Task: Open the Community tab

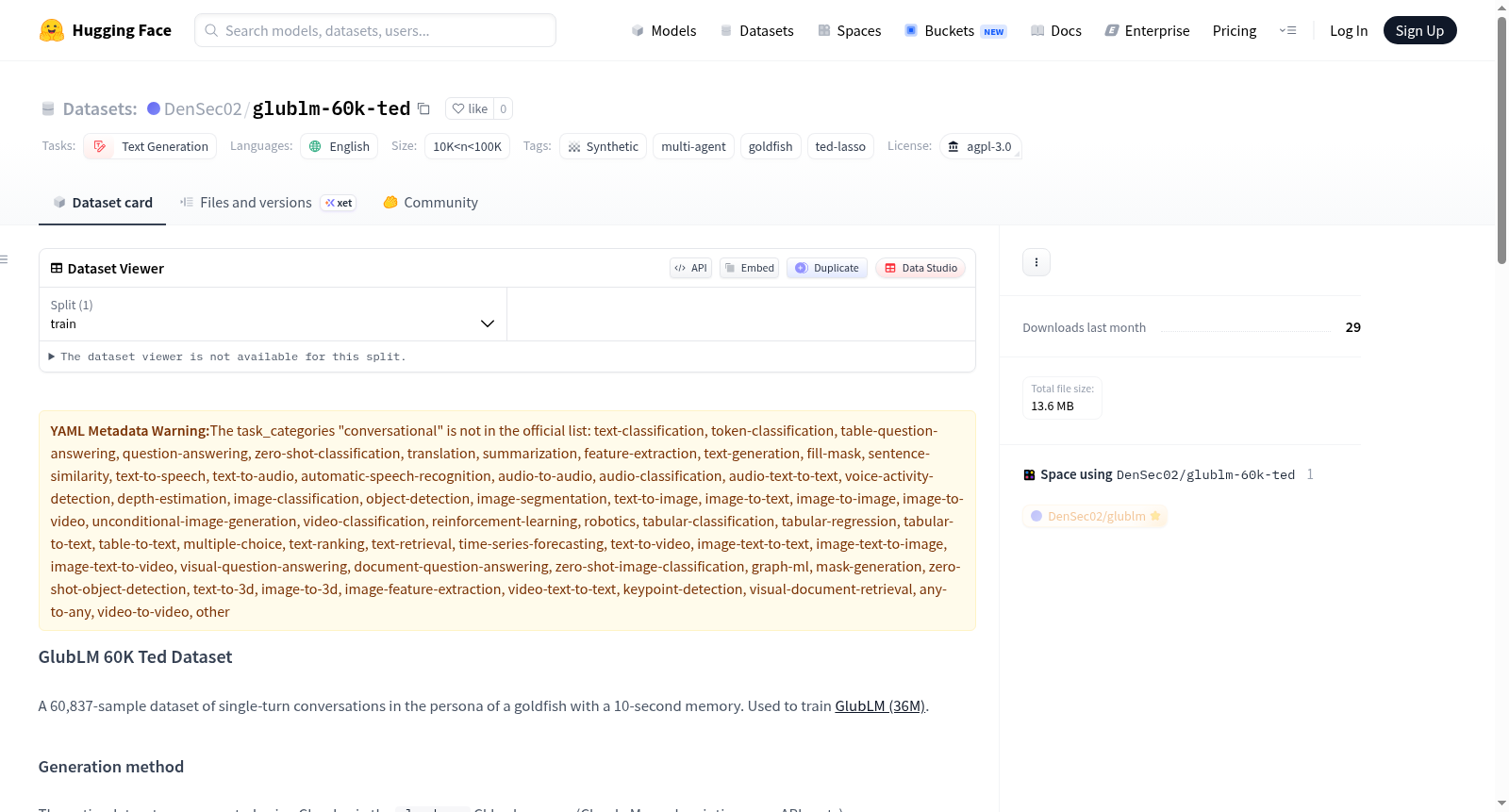Action: [430, 203]
